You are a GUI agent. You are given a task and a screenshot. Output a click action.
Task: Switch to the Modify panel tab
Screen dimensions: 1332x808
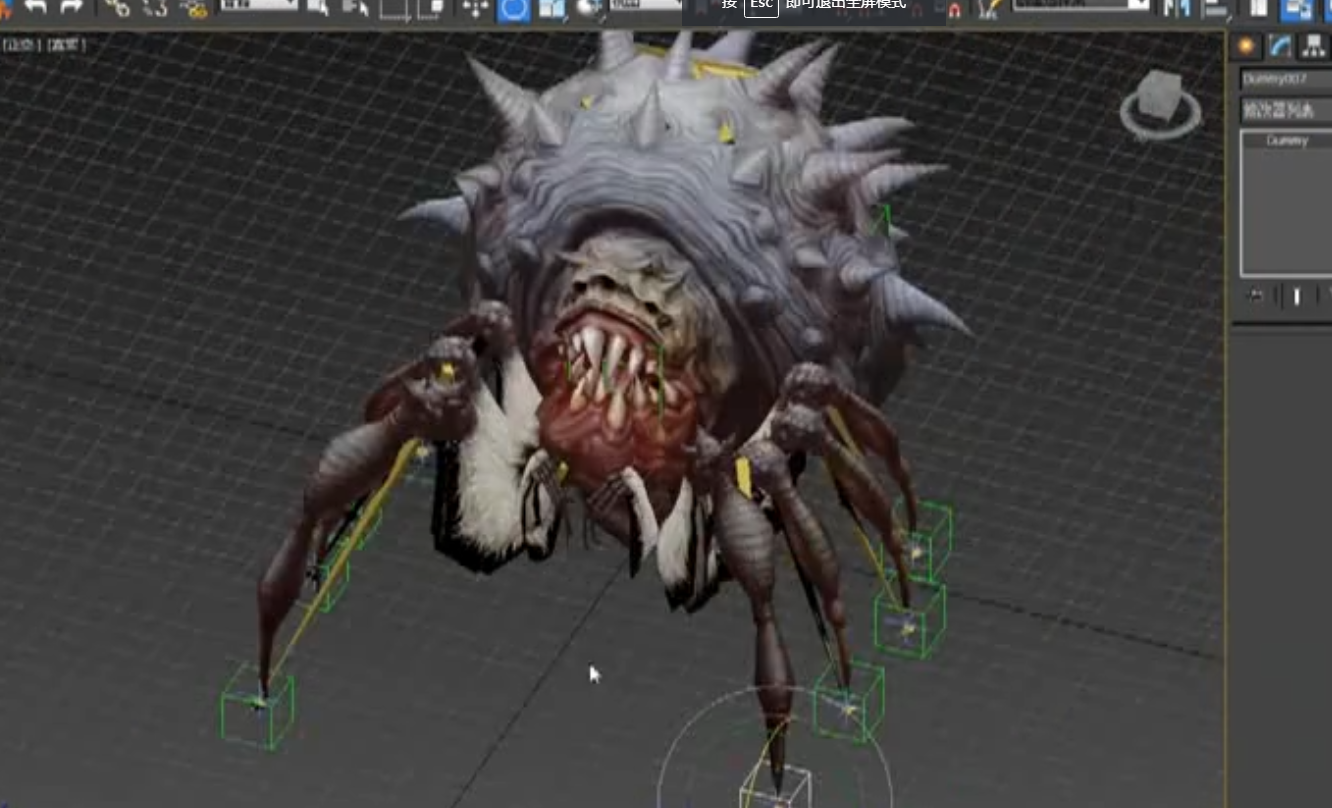tap(1280, 46)
